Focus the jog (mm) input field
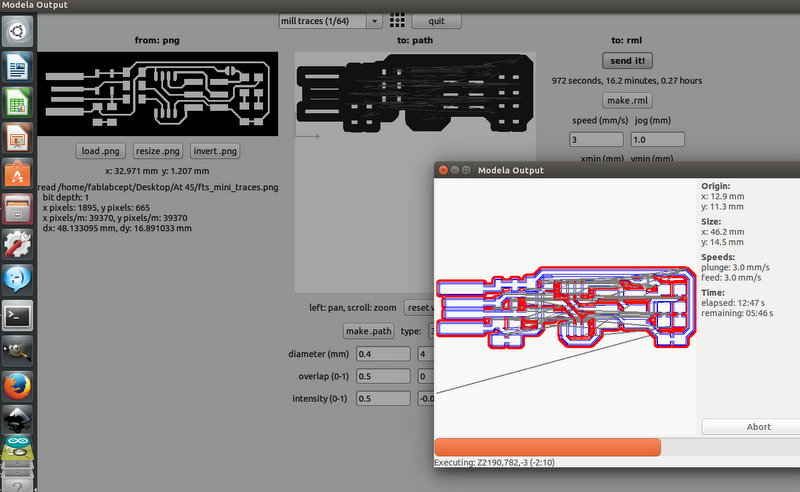Image resolution: width=800 pixels, height=492 pixels. 657,139
